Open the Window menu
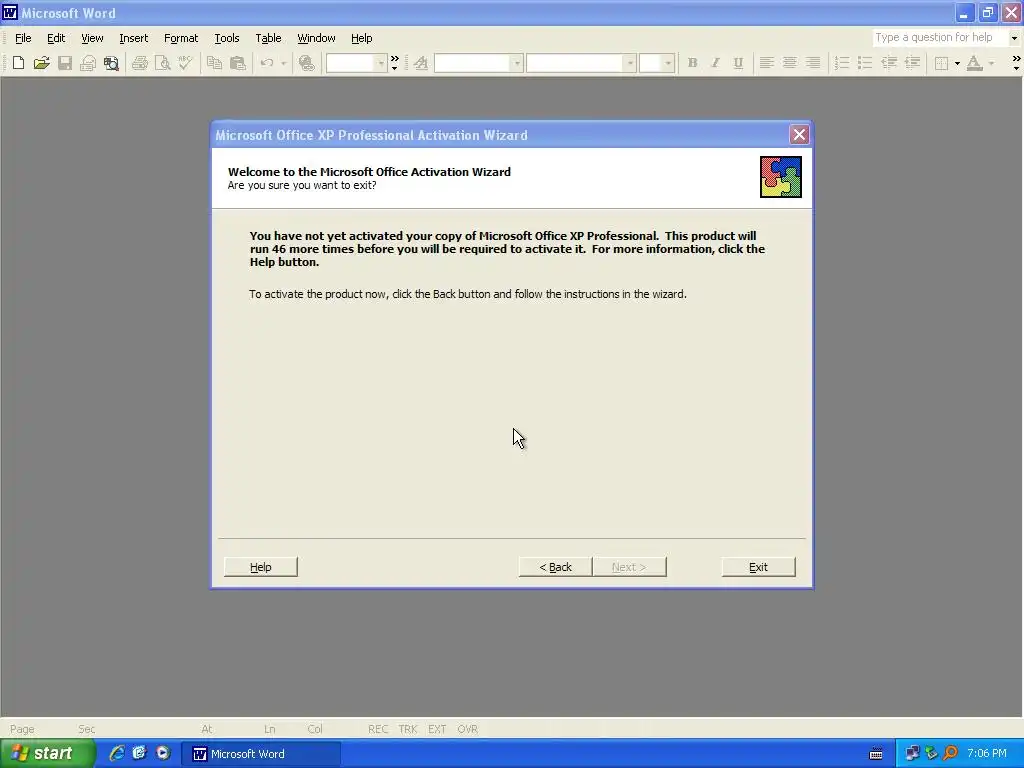 316,38
